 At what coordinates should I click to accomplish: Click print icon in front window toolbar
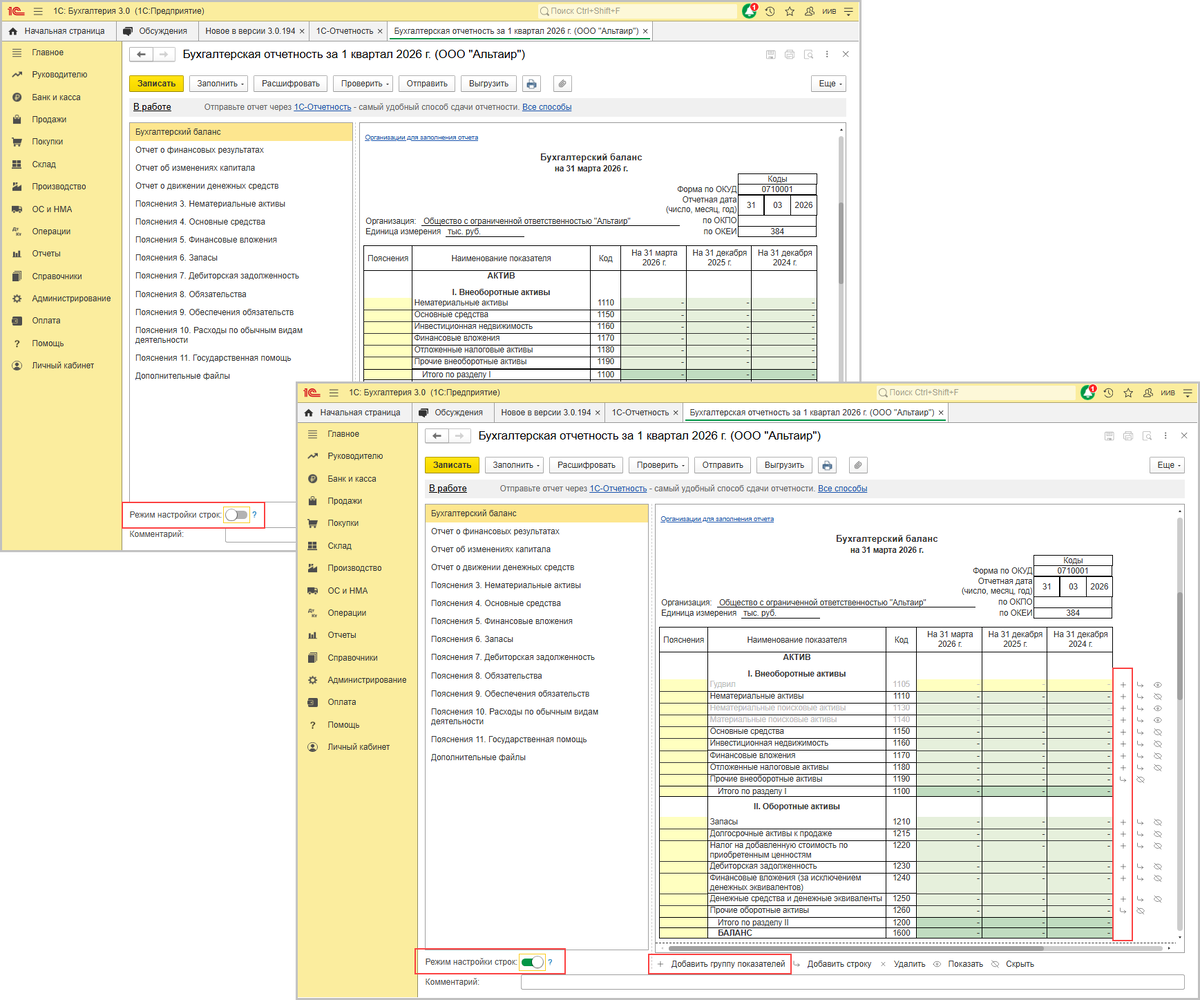click(x=827, y=465)
